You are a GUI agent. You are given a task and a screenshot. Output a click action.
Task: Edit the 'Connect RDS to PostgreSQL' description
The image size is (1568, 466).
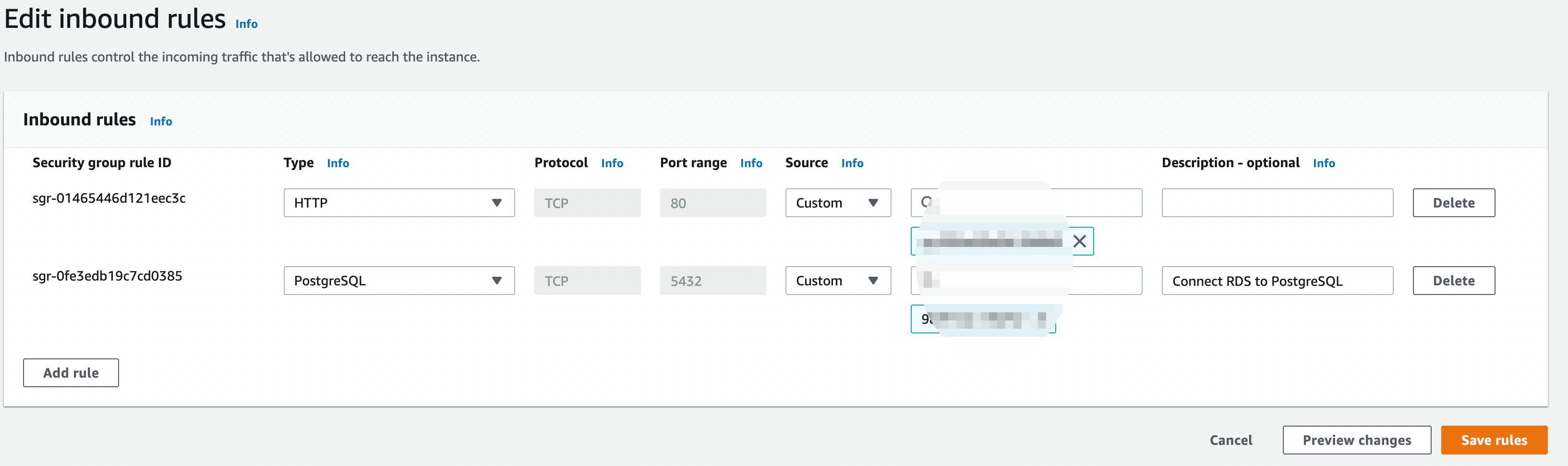(x=1277, y=281)
